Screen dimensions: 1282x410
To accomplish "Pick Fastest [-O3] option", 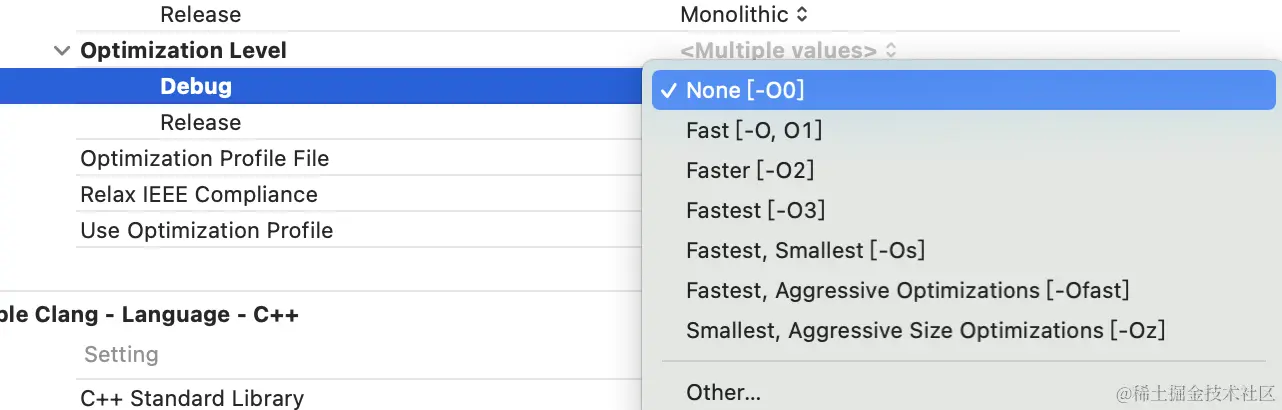I will 755,210.
